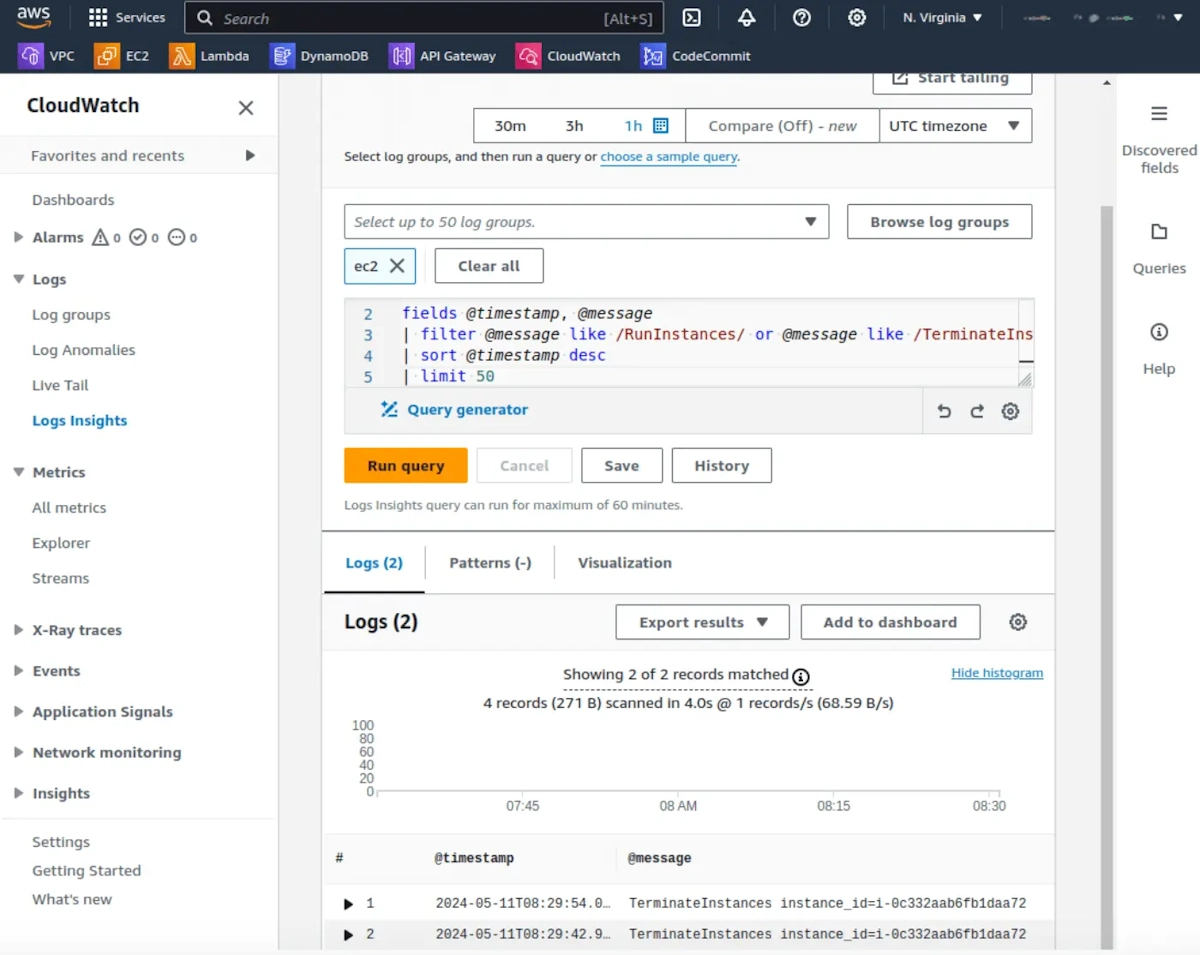Expand the first TerminateInstances log record
This screenshot has width=1200, height=955.
coord(349,903)
